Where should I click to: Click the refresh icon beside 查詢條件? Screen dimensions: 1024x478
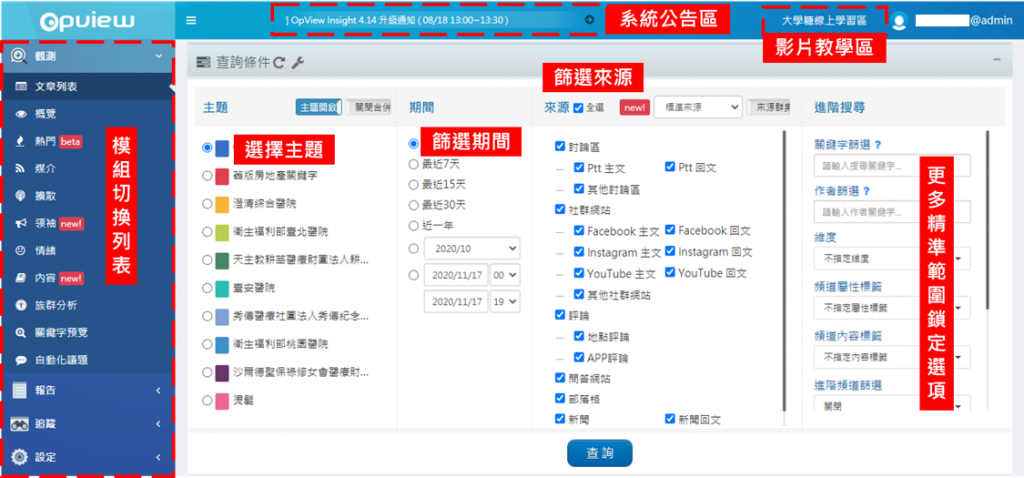[x=279, y=63]
